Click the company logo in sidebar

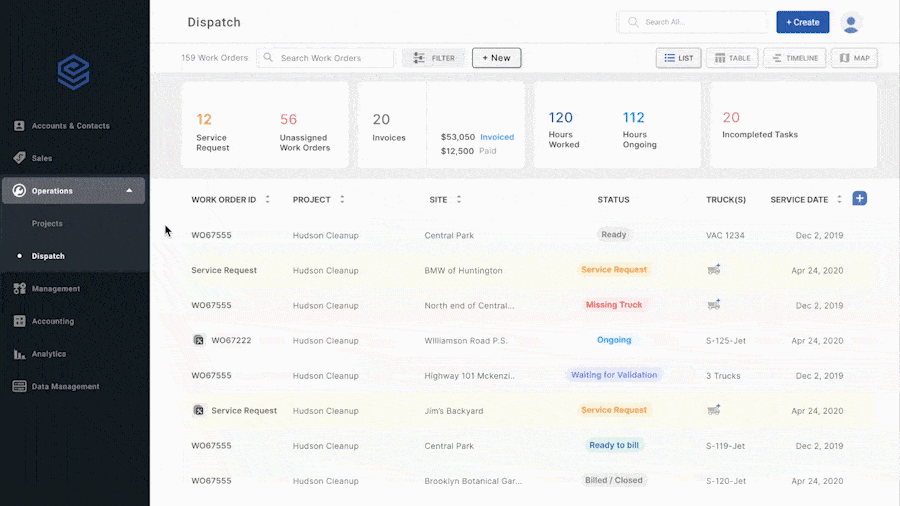click(x=73, y=72)
